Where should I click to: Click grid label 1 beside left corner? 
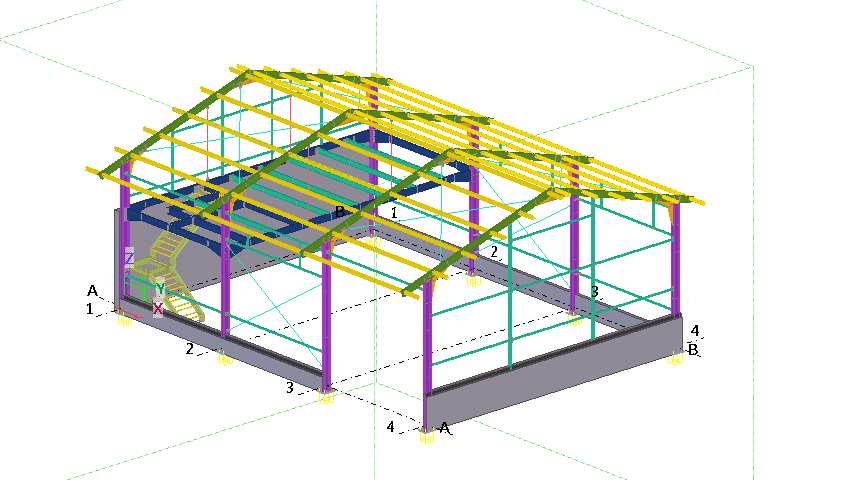tap(90, 309)
